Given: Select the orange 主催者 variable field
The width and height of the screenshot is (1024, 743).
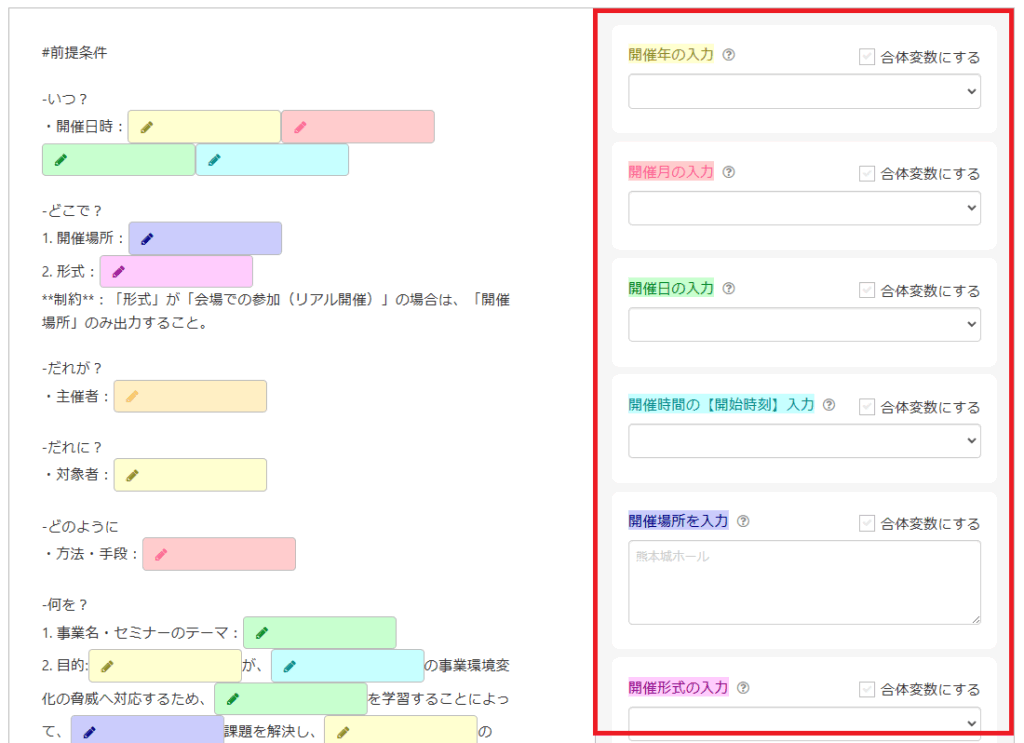Looking at the screenshot, I should pos(190,397).
